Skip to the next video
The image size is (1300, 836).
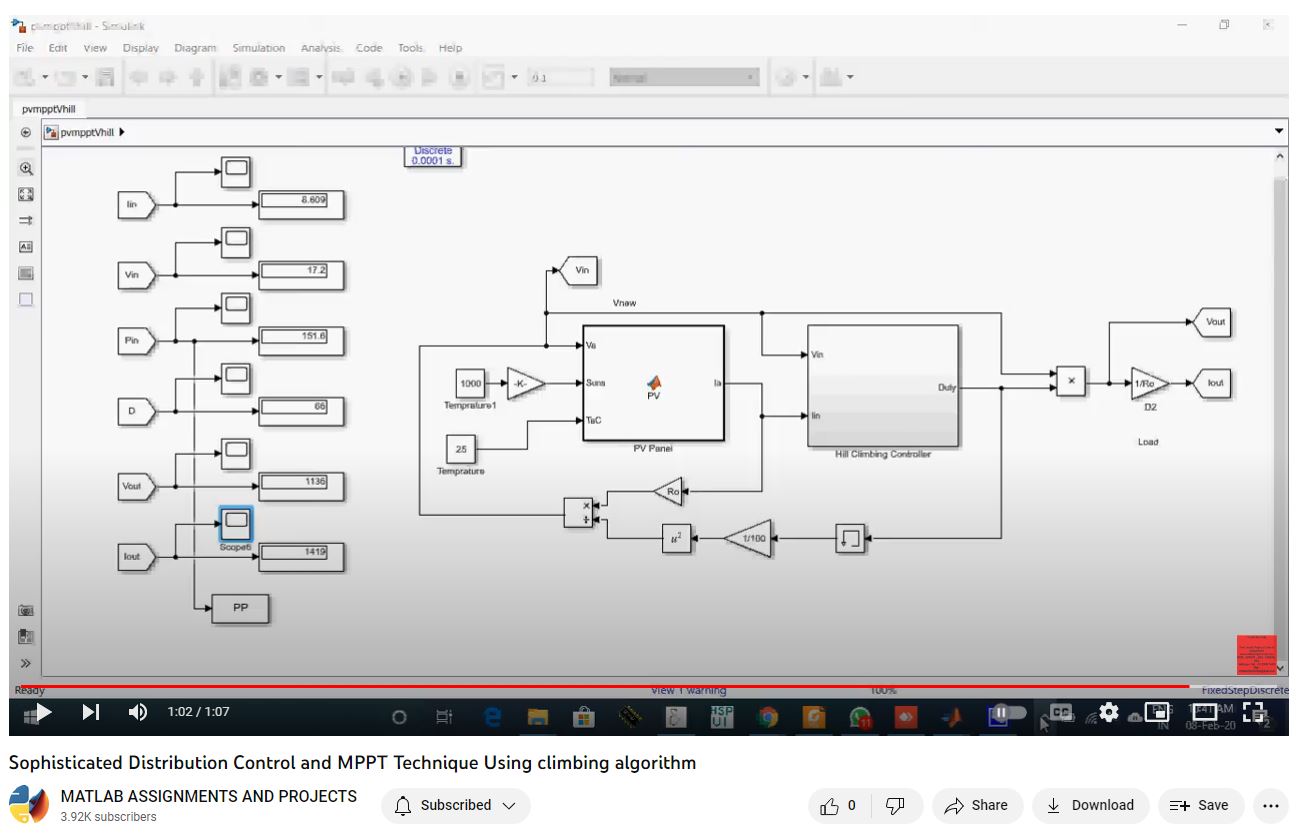point(90,712)
